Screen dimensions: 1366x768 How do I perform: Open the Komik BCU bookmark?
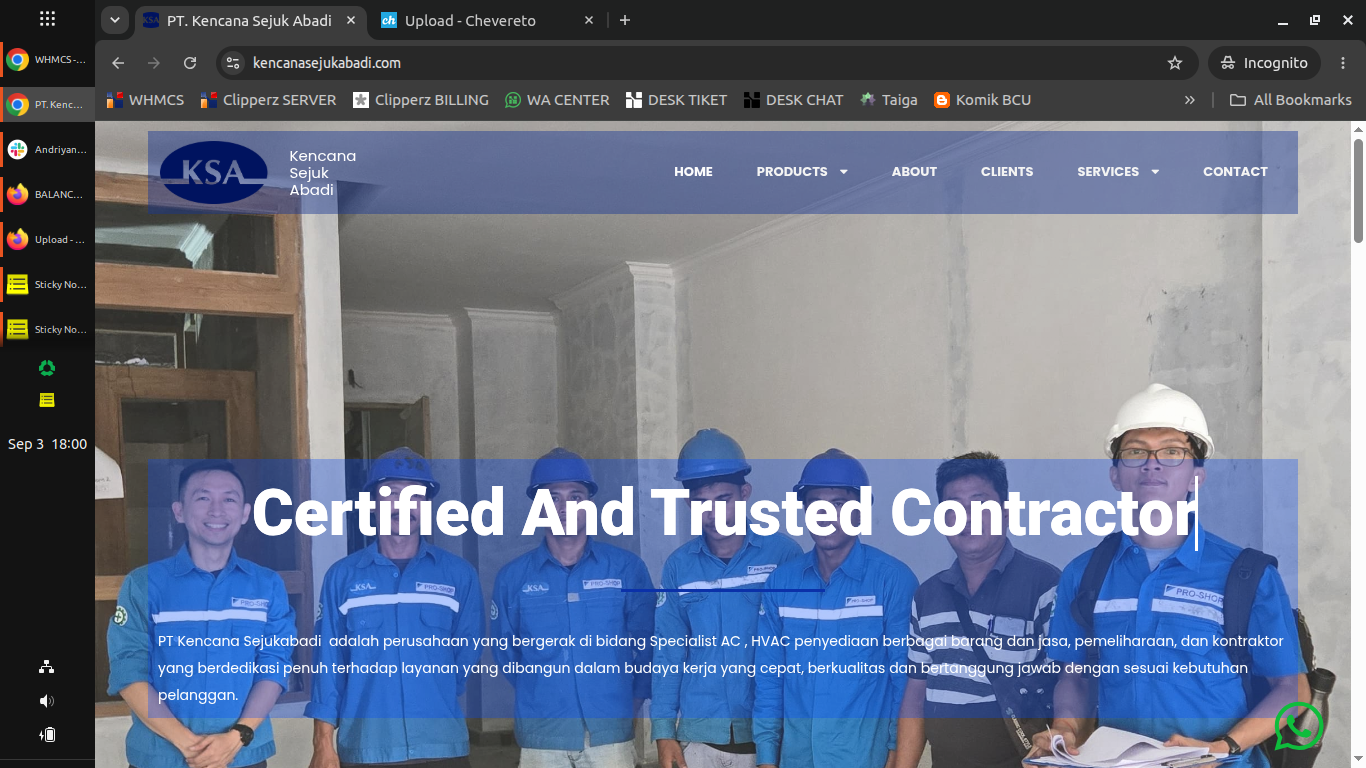click(982, 100)
